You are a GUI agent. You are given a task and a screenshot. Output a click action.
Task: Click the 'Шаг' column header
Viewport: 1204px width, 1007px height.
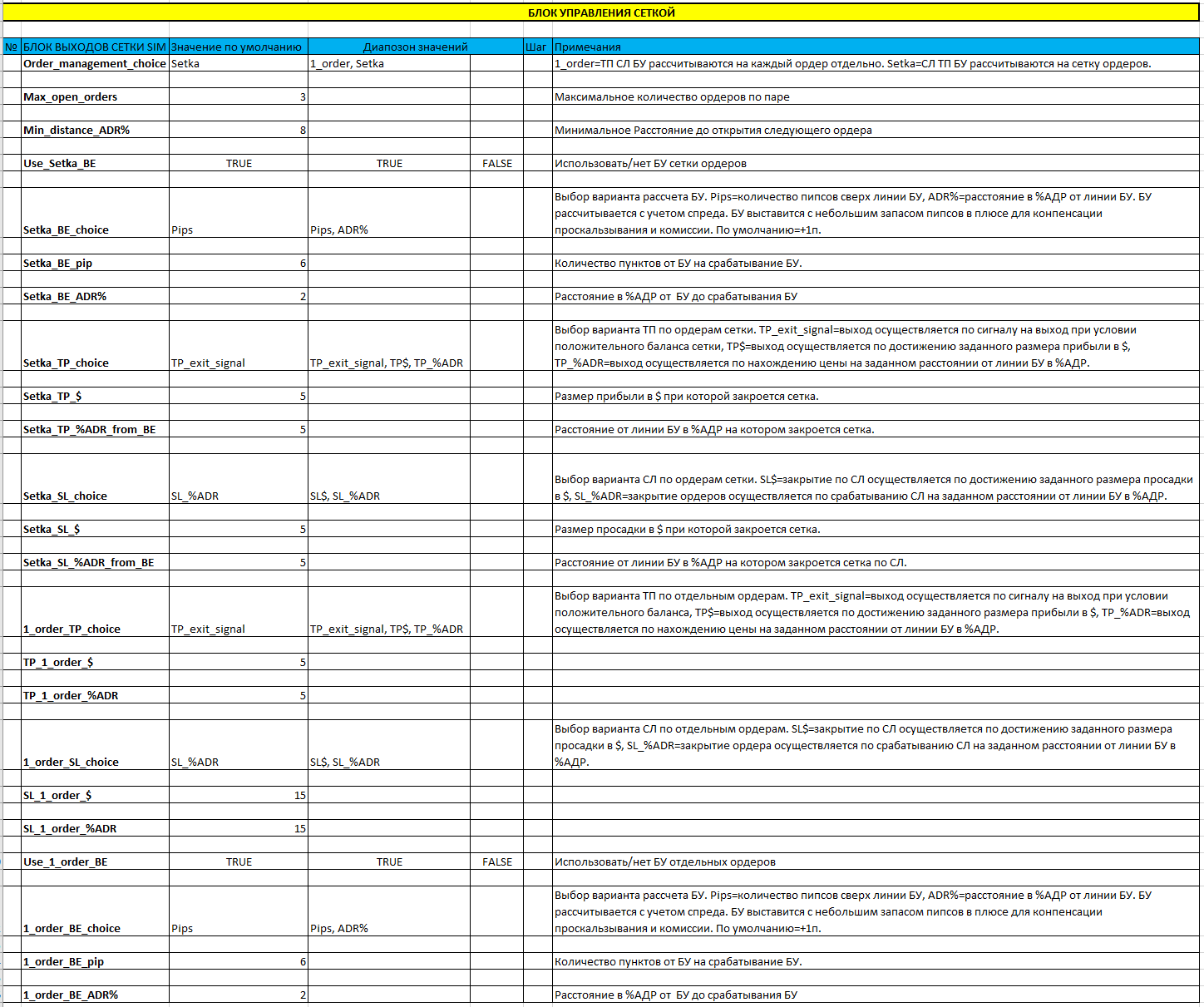(537, 47)
